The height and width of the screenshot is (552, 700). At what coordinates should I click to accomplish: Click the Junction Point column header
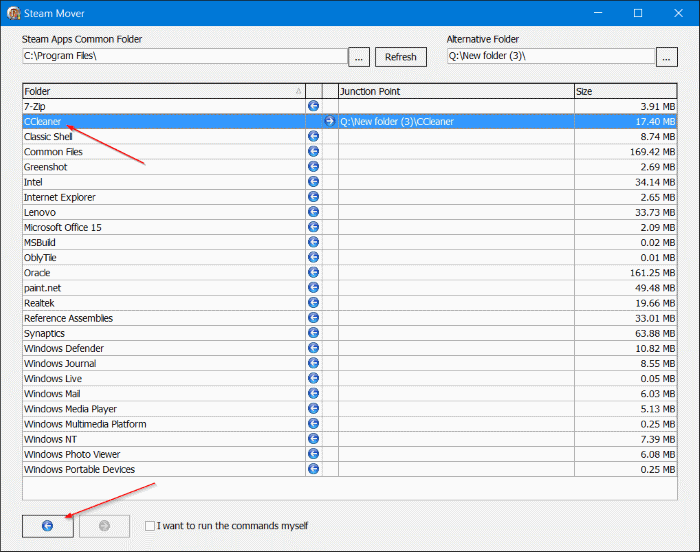(456, 91)
